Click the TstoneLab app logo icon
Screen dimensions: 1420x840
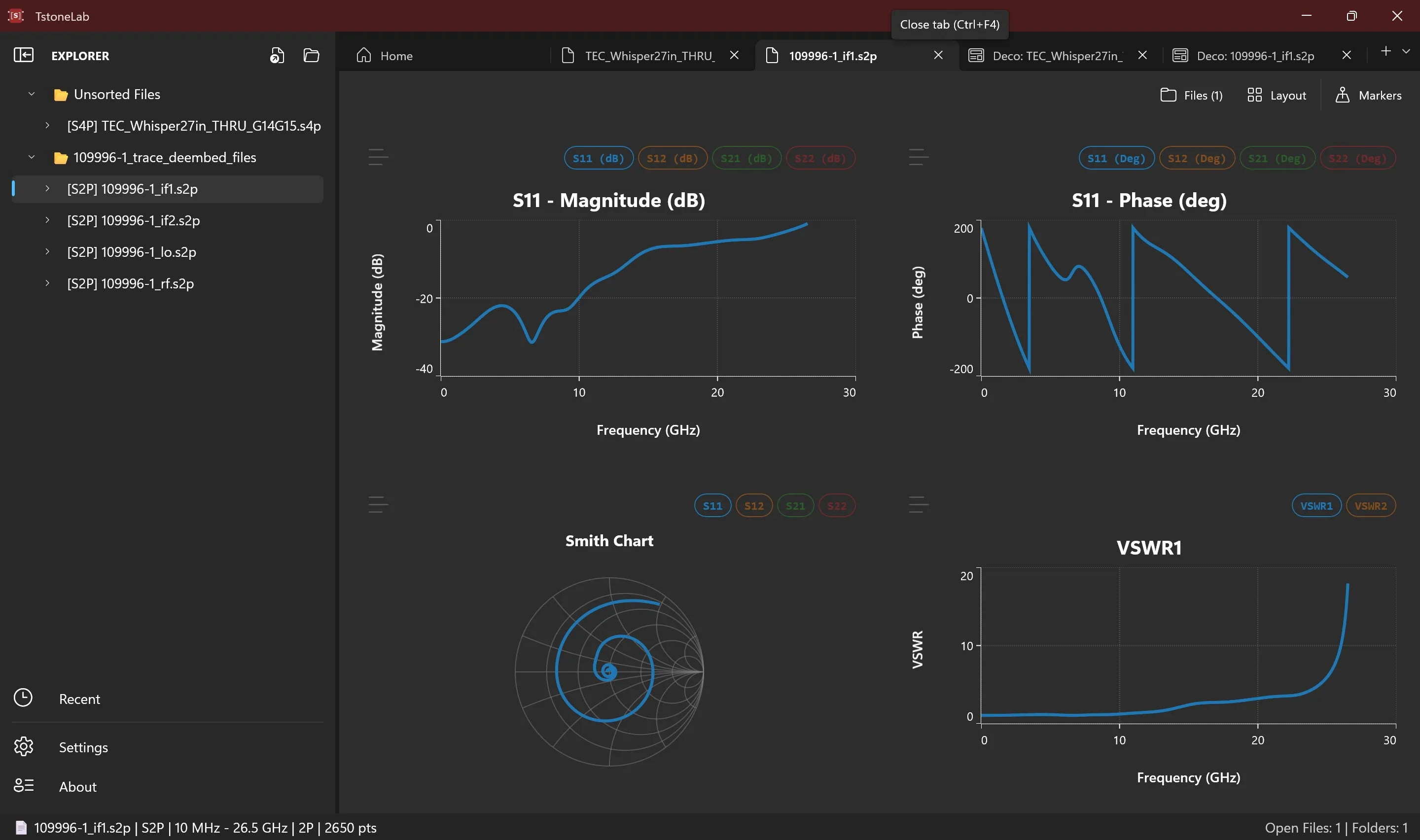point(16,16)
